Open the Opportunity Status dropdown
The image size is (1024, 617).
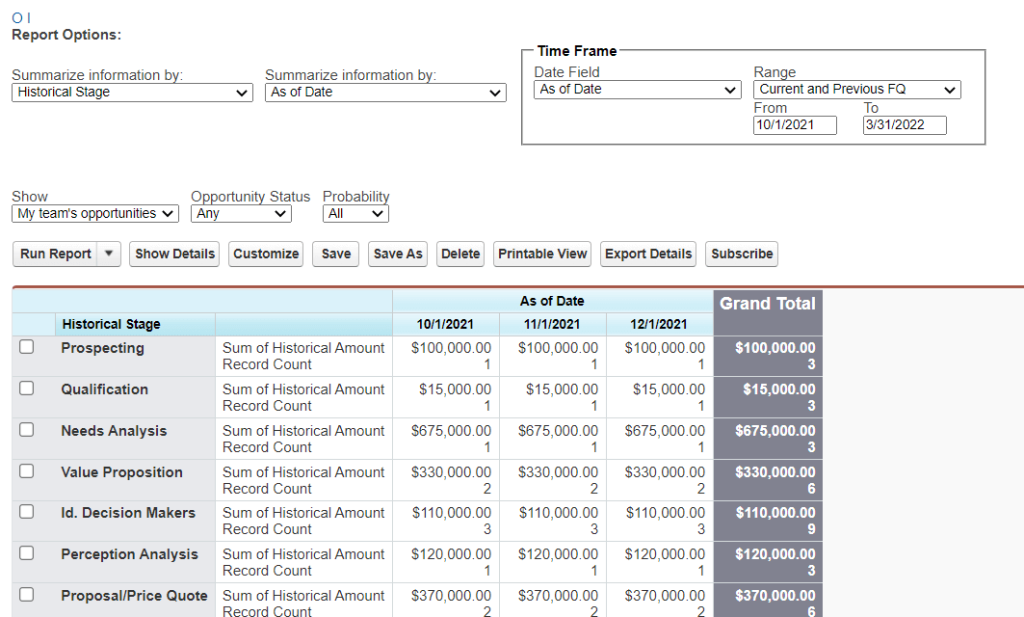[x=241, y=214]
